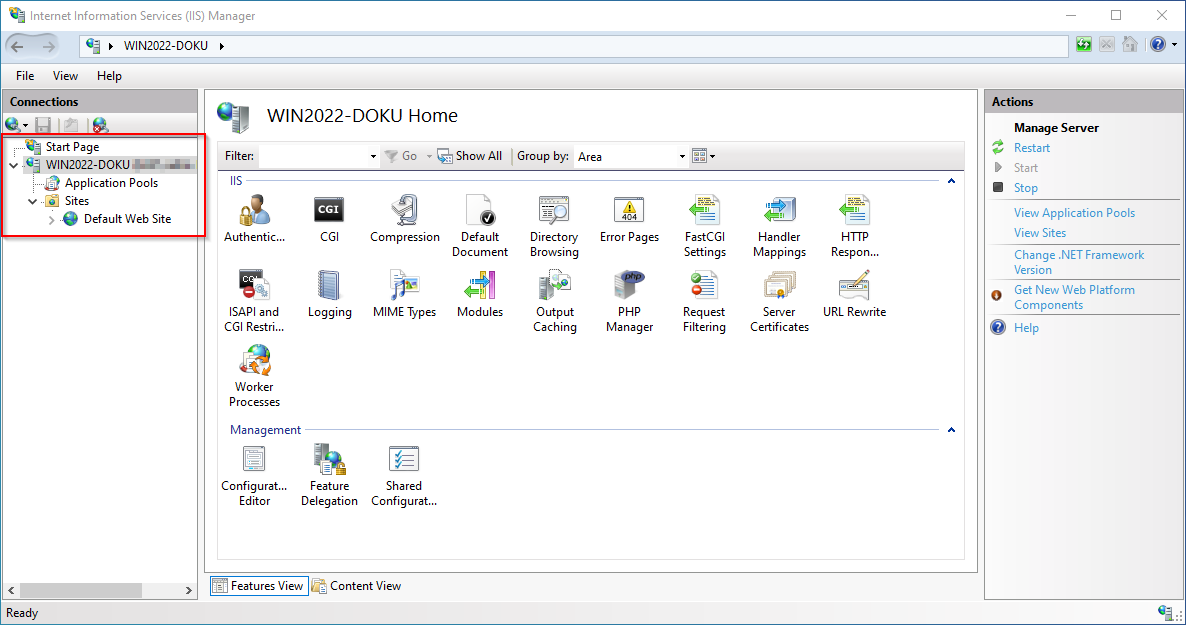Open Shared Configuration feature

(404, 475)
